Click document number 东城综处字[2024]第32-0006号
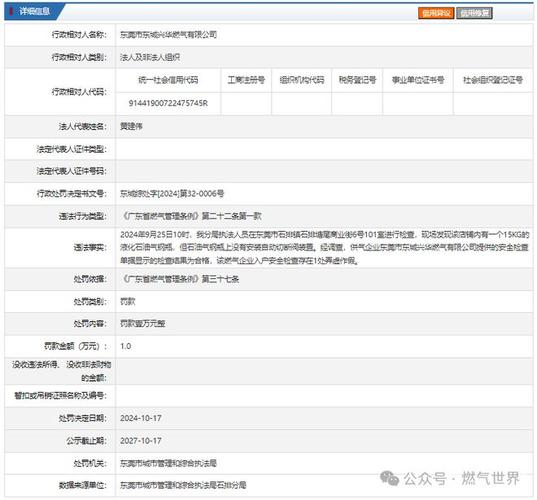This screenshot has width=537, height=500. tap(172, 194)
